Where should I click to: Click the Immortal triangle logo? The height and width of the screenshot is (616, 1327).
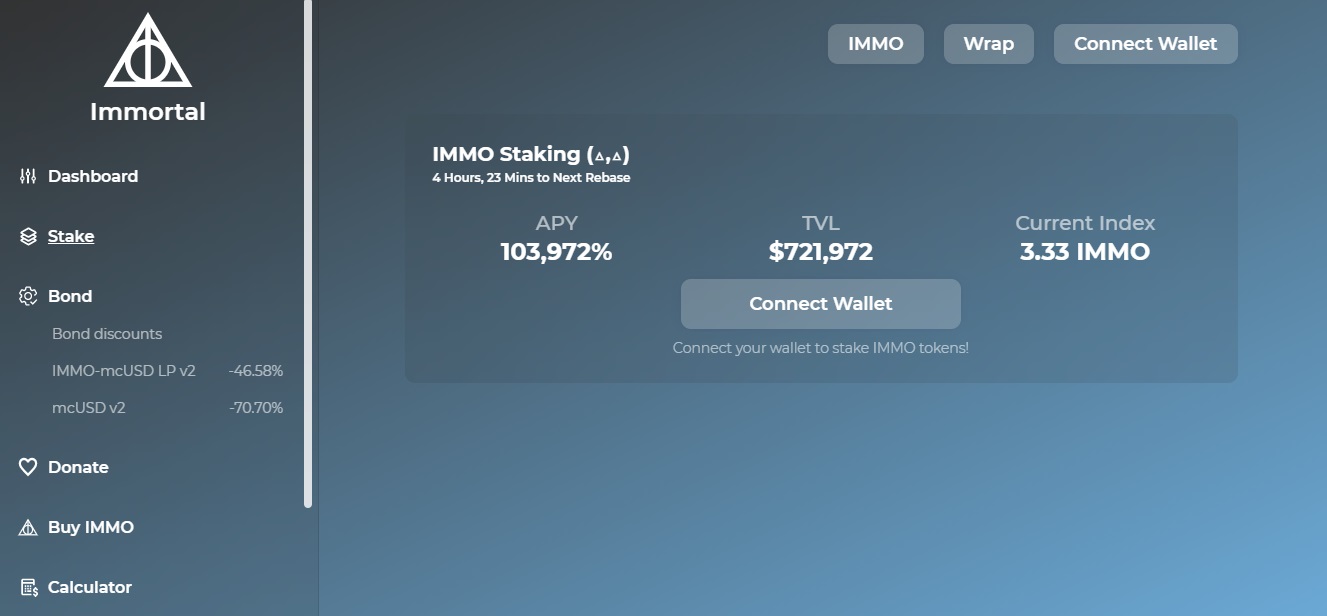[148, 50]
